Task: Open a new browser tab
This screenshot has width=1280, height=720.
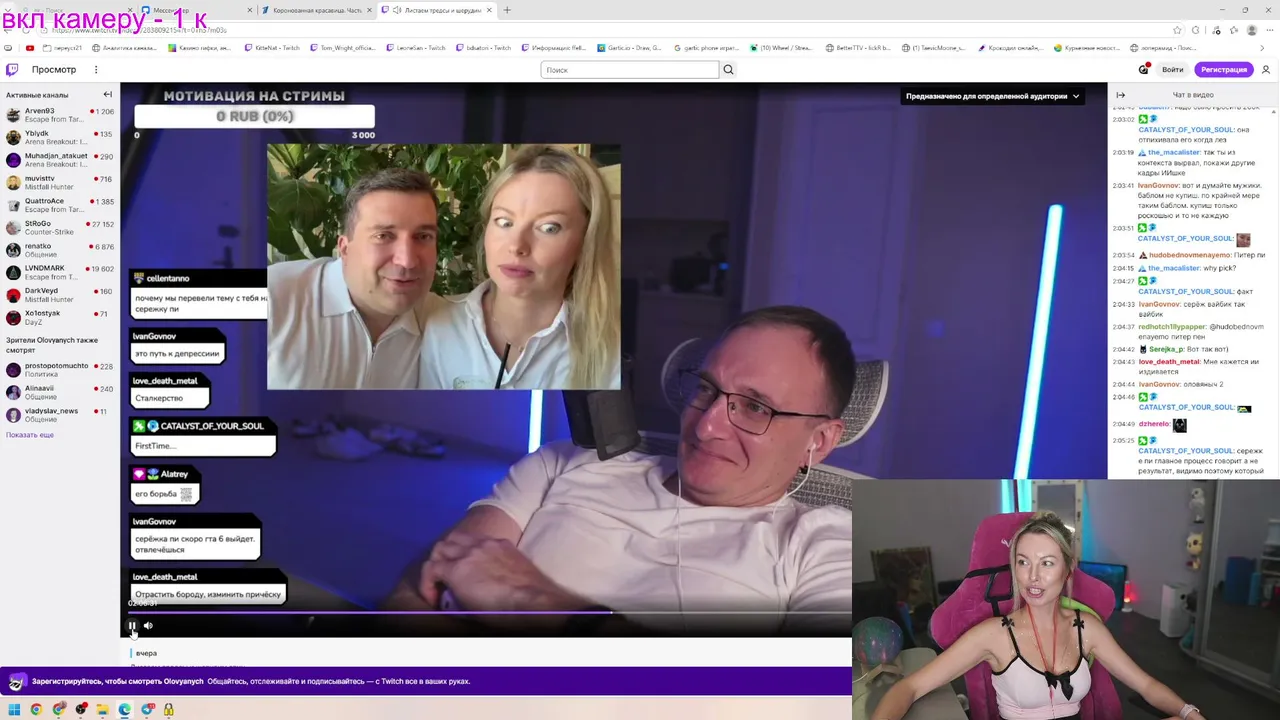Action: click(x=507, y=10)
